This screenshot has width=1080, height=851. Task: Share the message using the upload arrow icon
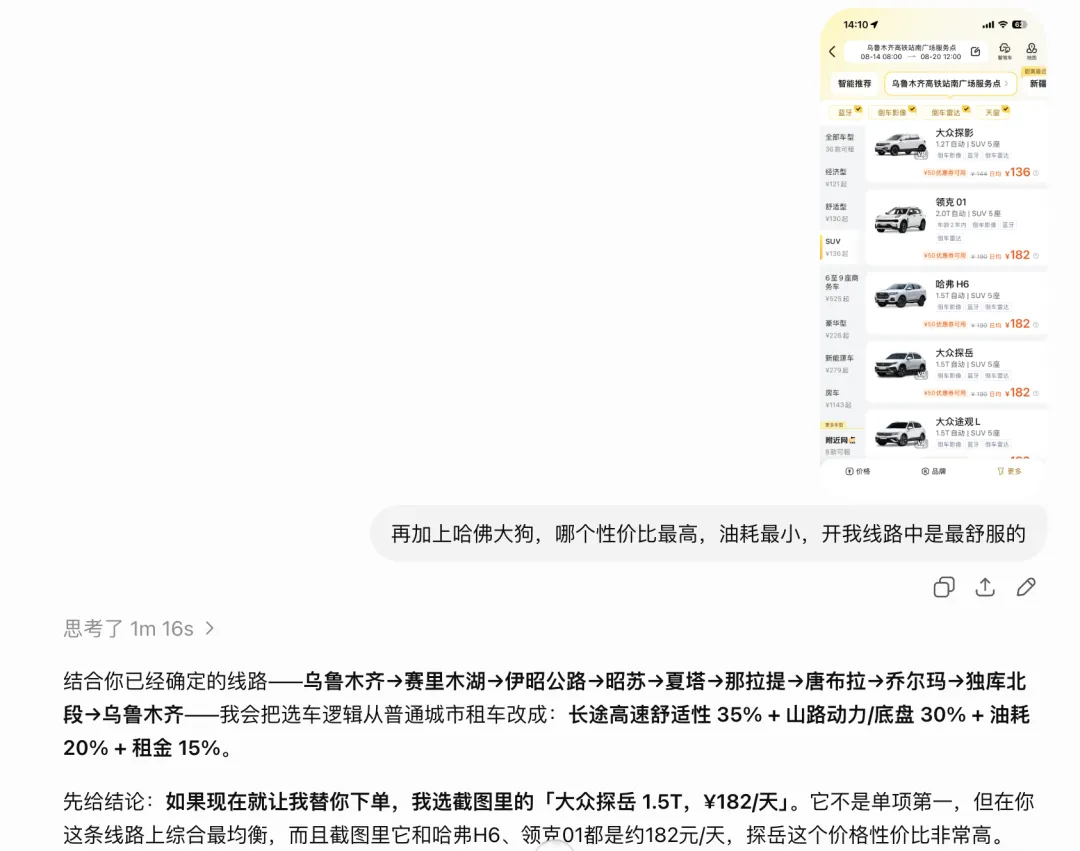[x=985, y=587]
